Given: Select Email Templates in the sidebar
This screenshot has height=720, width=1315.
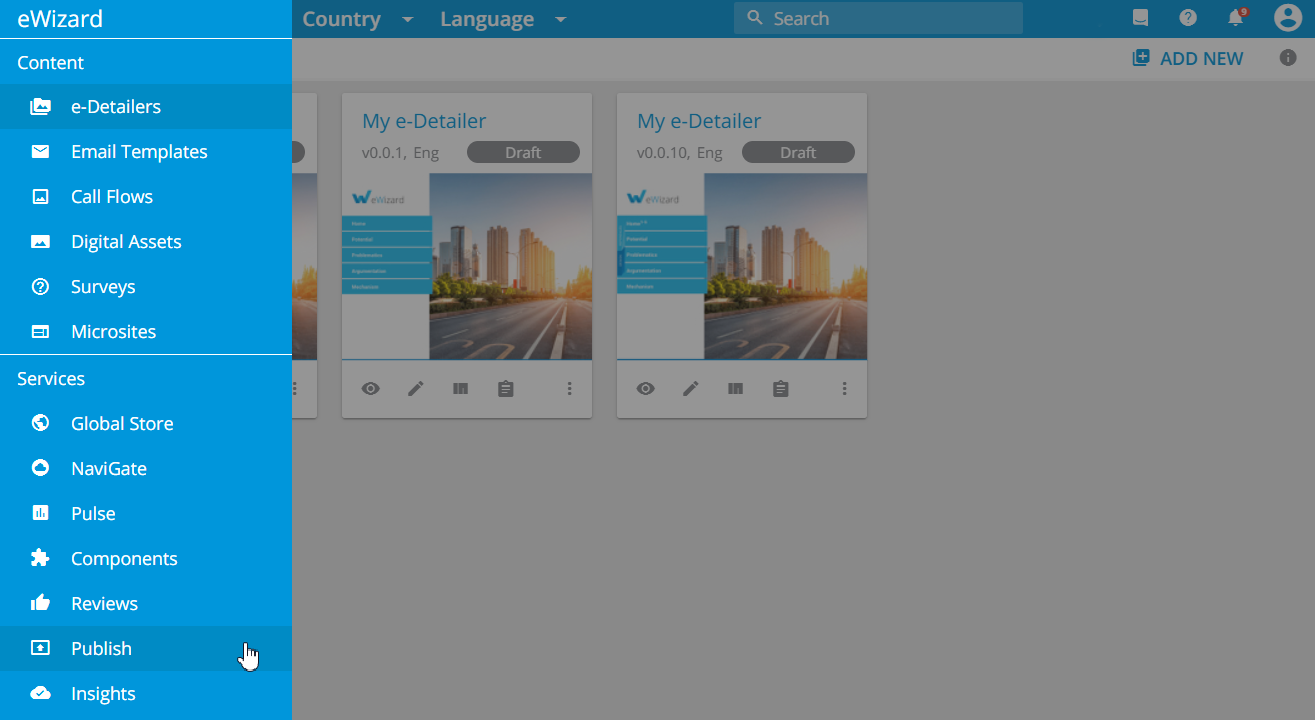Looking at the screenshot, I should 139,152.
